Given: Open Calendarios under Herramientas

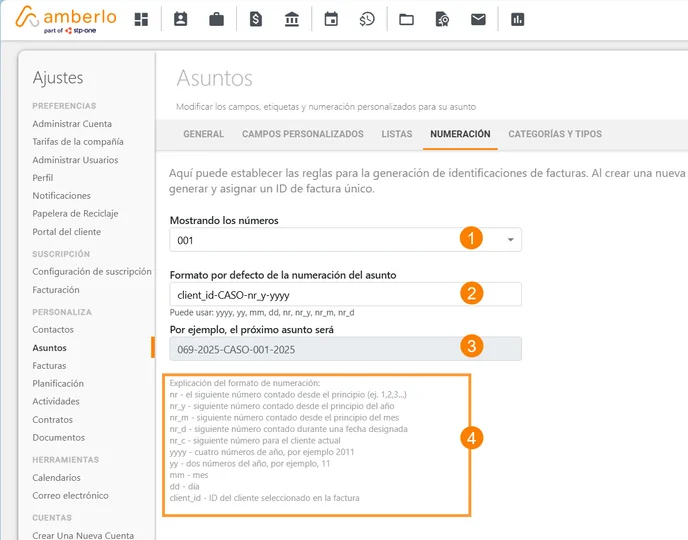Looking at the screenshot, I should (x=56, y=478).
